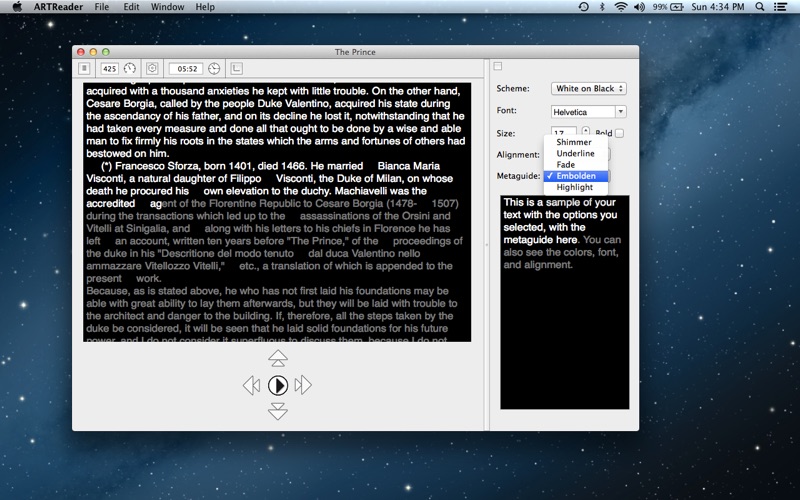Click the down double-arrow below play

pos(278,411)
